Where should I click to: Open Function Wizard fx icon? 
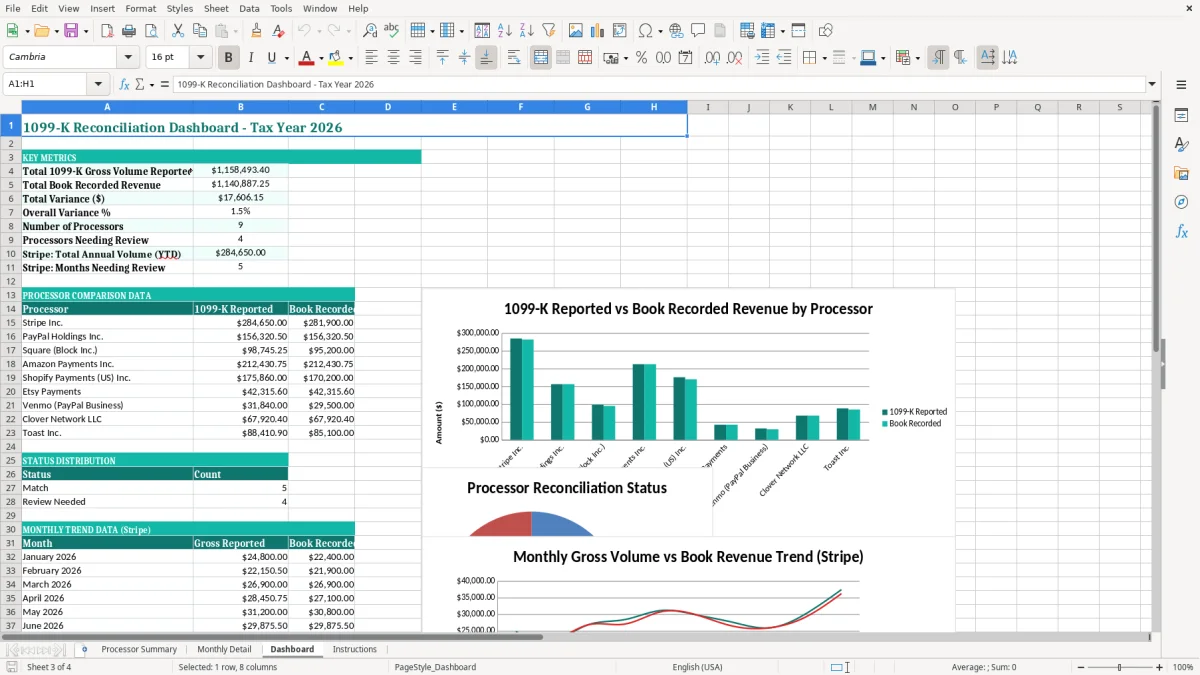[124, 85]
